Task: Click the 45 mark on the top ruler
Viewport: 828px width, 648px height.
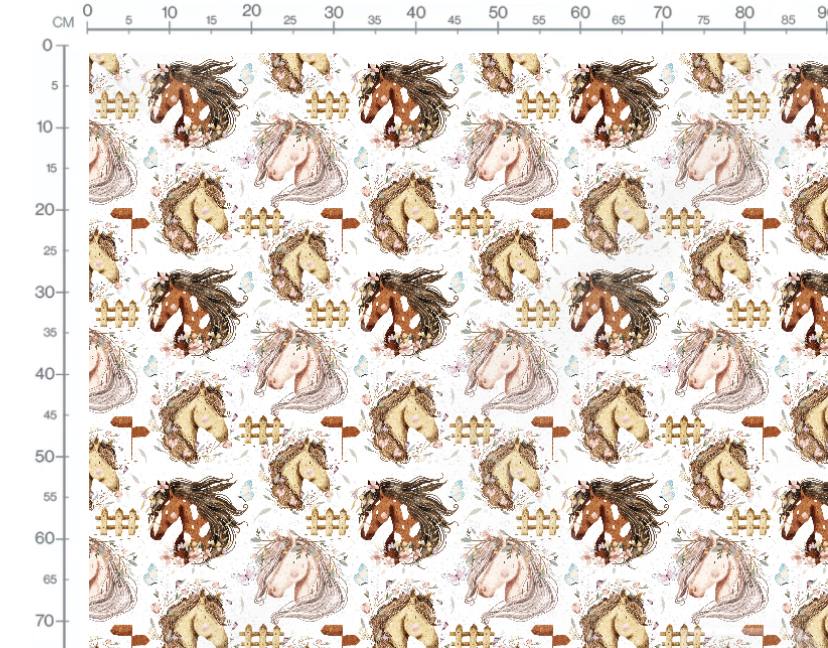Action: pyautogui.click(x=454, y=20)
